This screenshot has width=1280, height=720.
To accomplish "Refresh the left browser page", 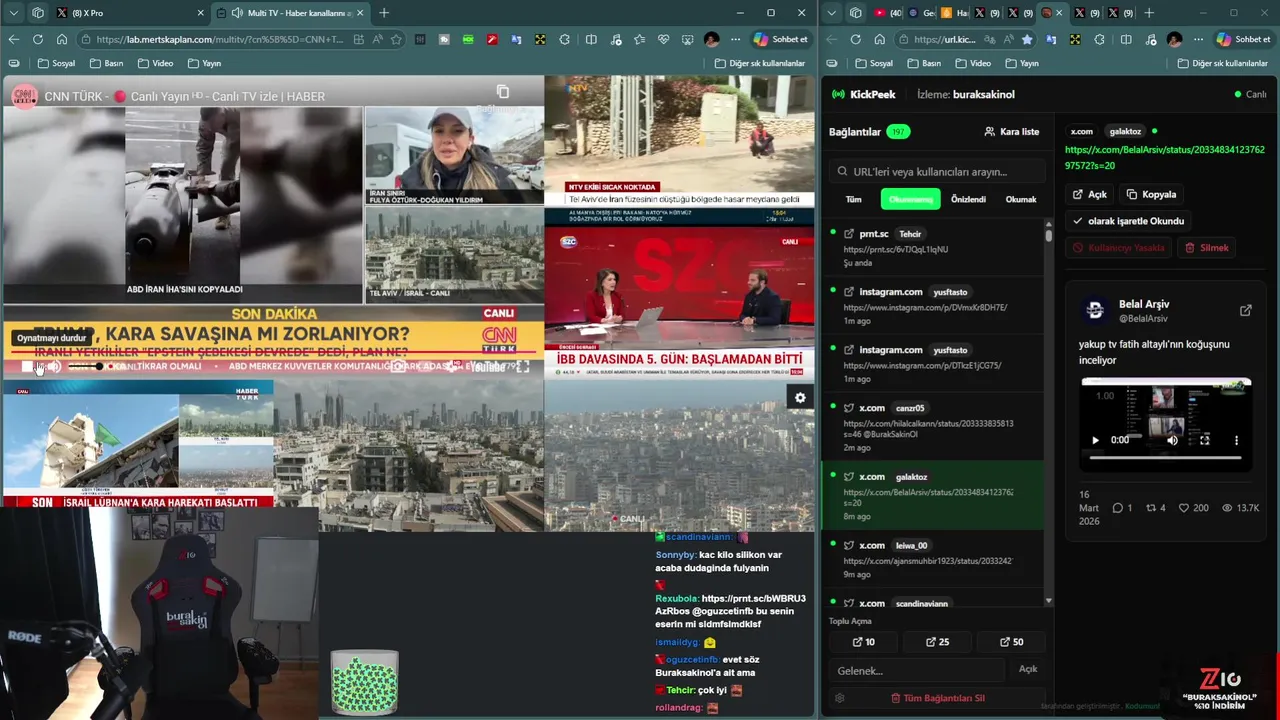I will (x=37, y=39).
